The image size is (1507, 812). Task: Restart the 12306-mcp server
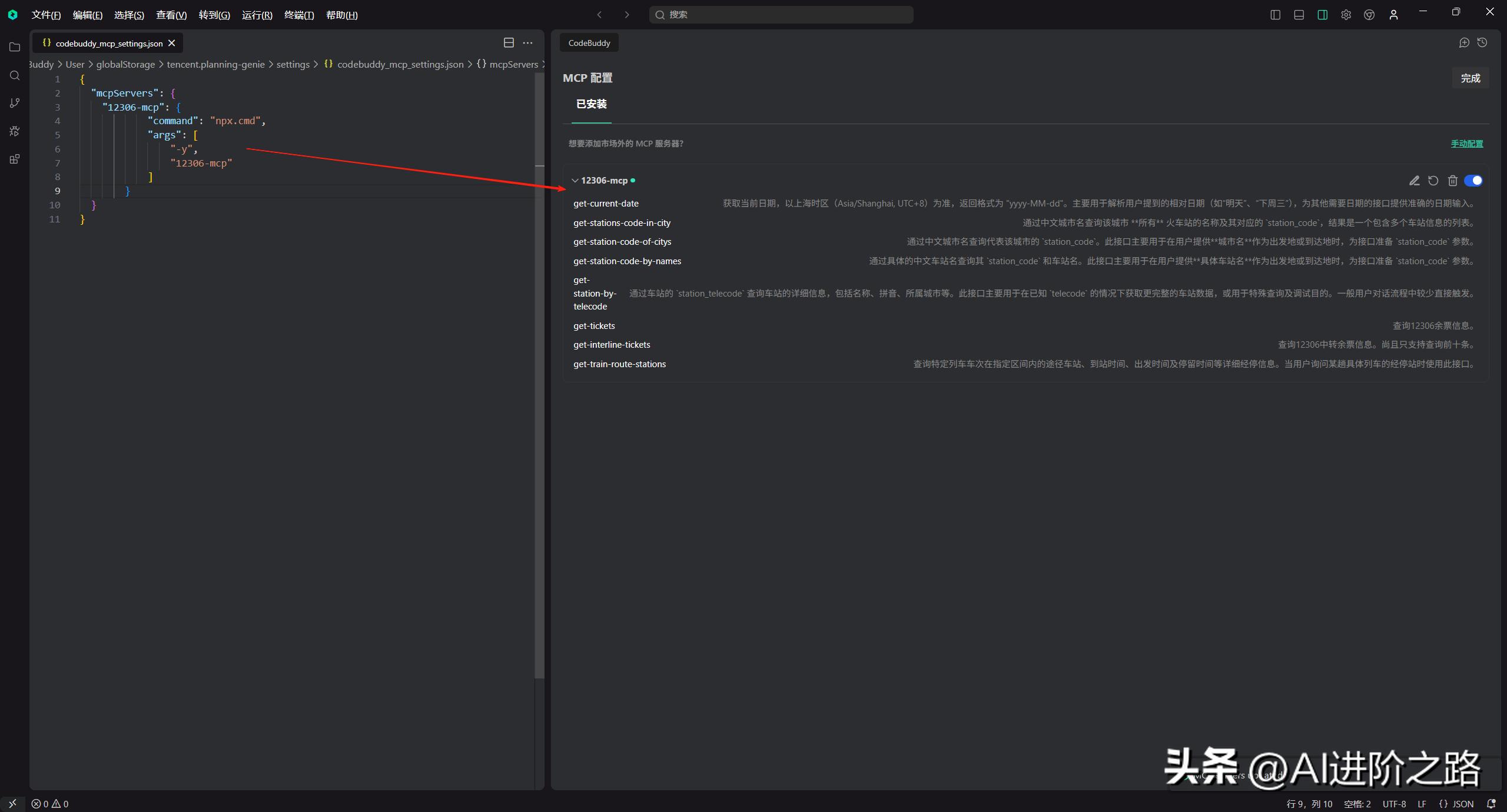click(1433, 181)
